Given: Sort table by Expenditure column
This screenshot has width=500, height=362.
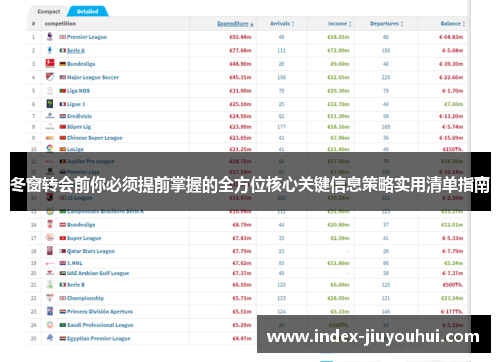Looking at the screenshot, I should (x=235, y=24).
